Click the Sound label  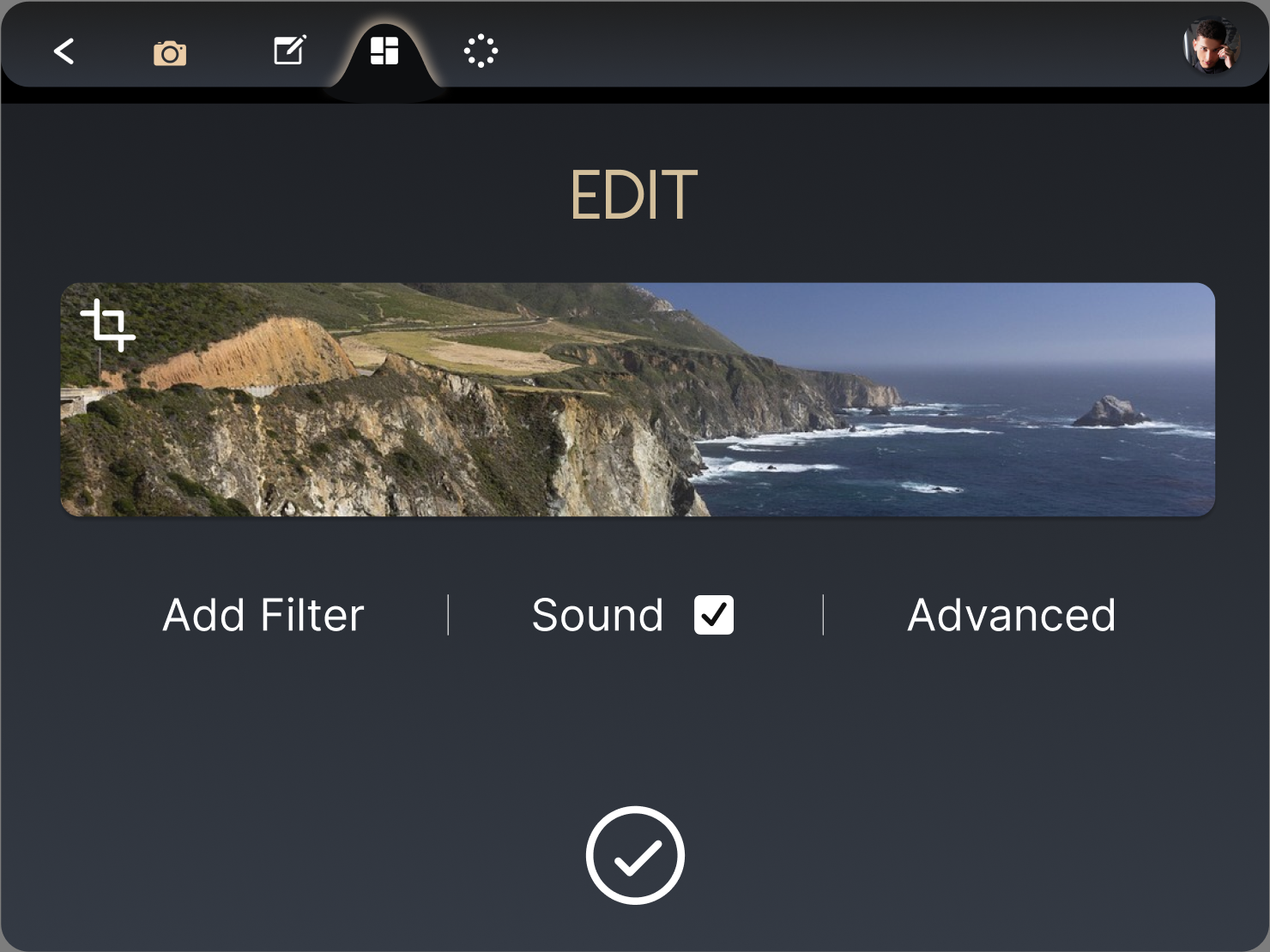click(x=598, y=615)
